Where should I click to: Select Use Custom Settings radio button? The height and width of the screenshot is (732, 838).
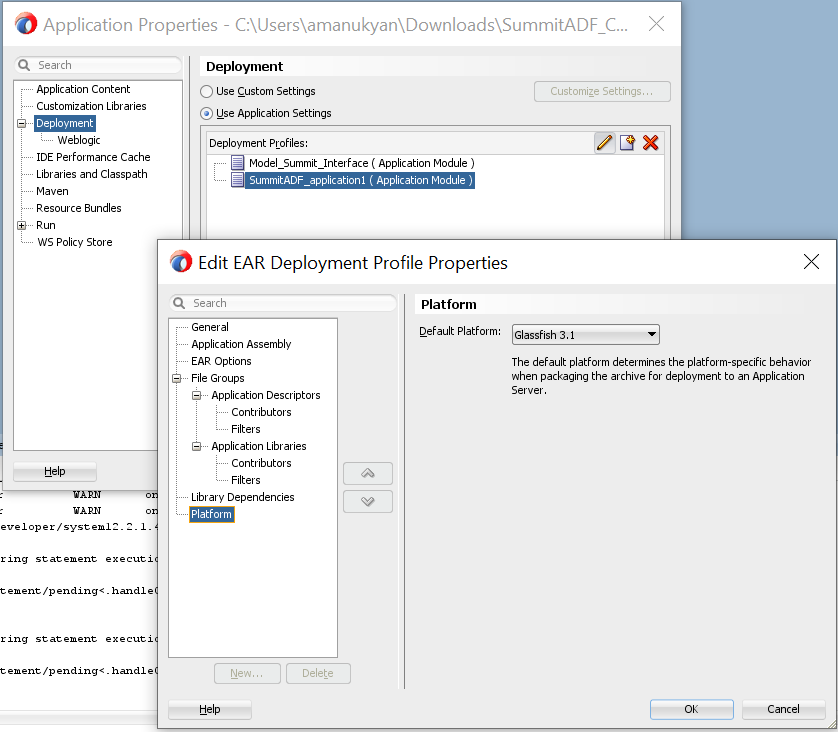pos(206,91)
